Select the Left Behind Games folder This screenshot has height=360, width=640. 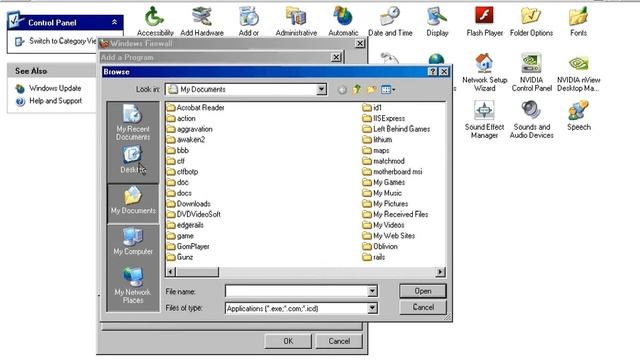[396, 129]
